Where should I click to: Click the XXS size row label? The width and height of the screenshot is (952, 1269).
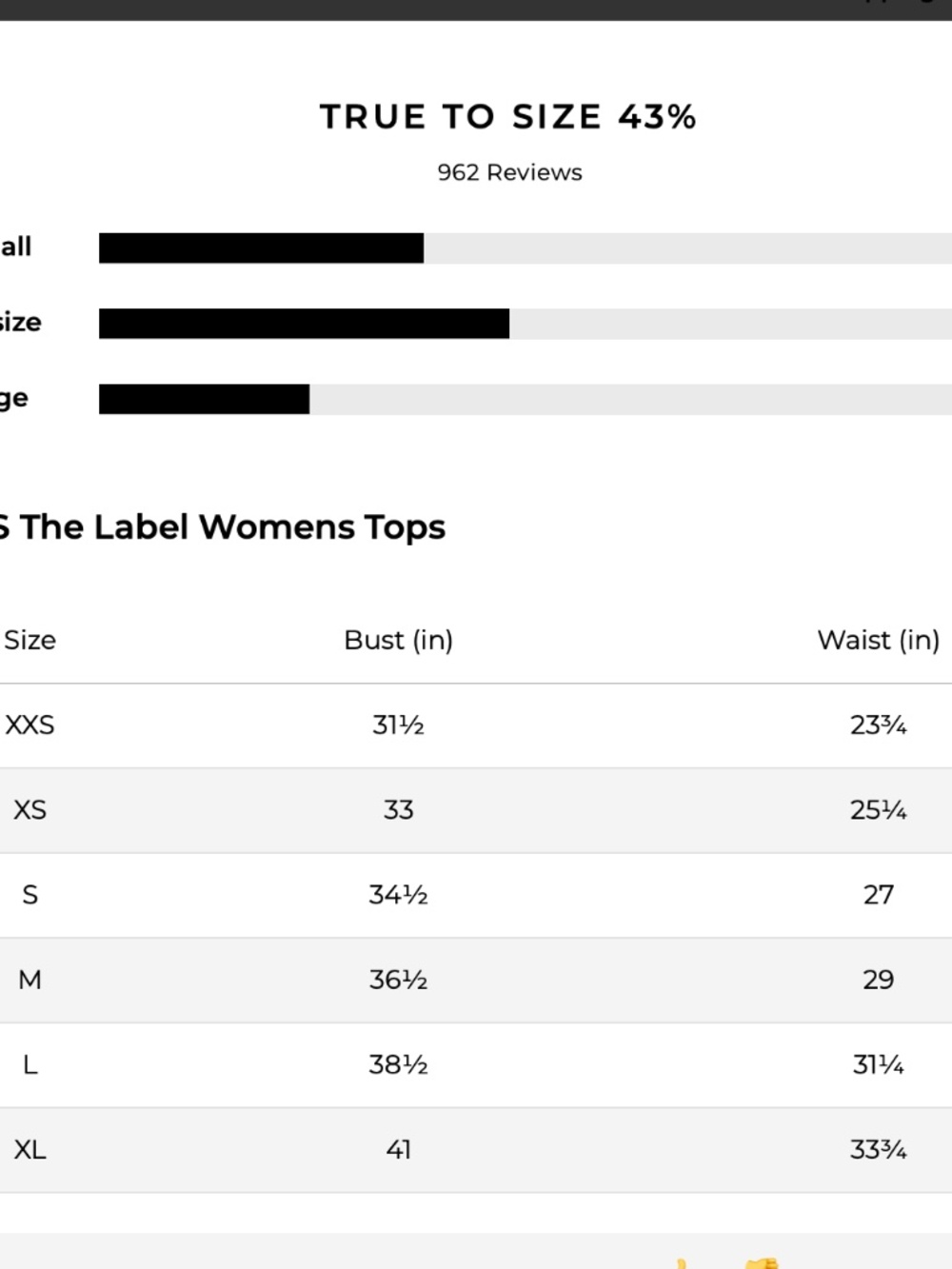click(x=30, y=725)
